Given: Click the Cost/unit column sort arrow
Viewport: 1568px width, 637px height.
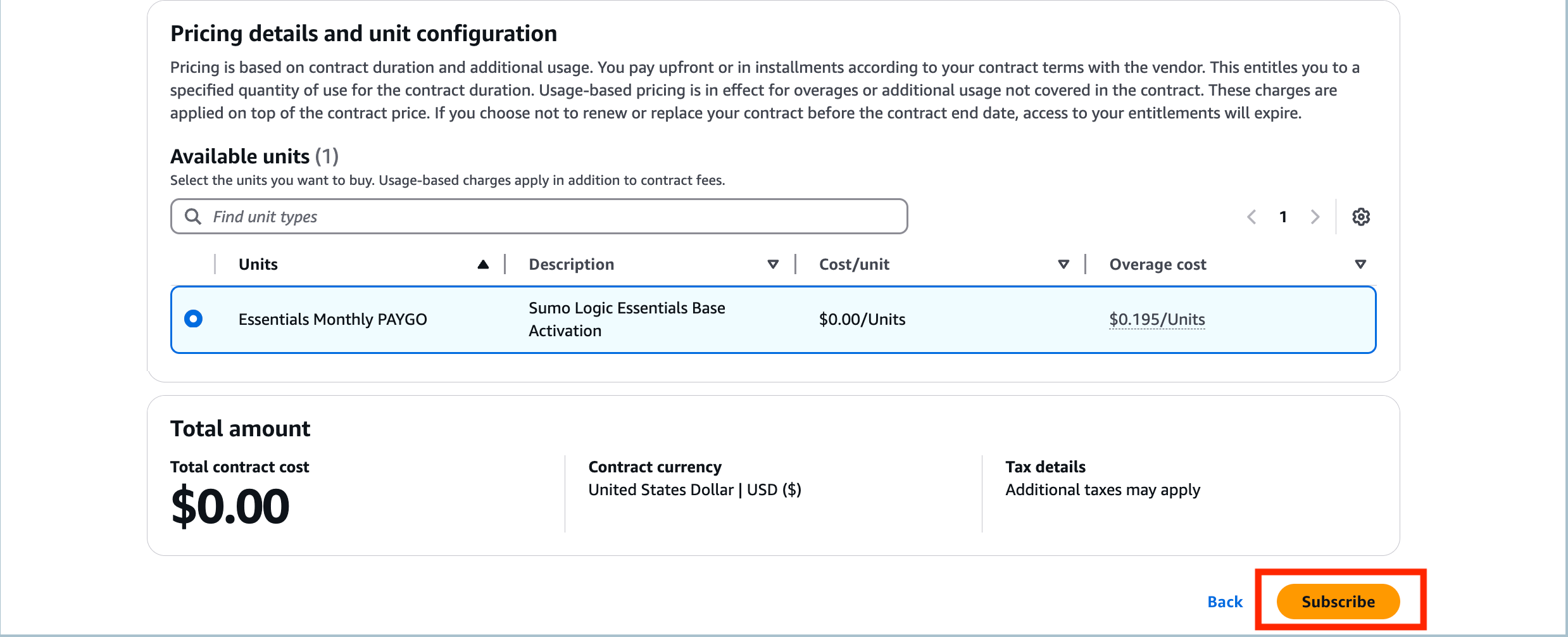Looking at the screenshot, I should click(x=1063, y=264).
